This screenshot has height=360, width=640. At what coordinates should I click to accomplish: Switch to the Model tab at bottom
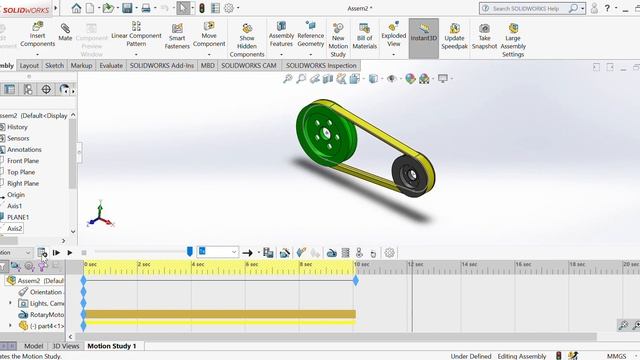pos(33,346)
